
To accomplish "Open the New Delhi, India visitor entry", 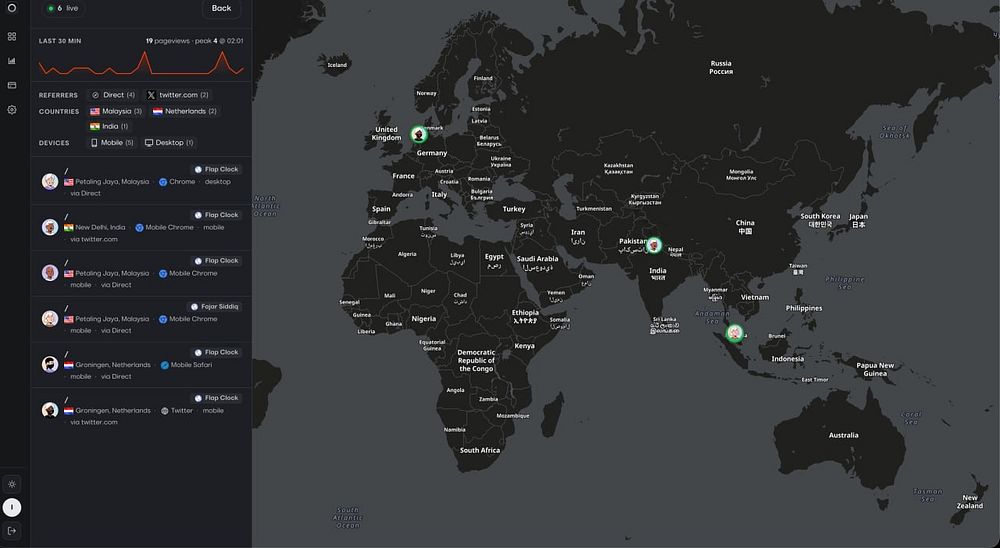I will pyautogui.click(x=141, y=227).
